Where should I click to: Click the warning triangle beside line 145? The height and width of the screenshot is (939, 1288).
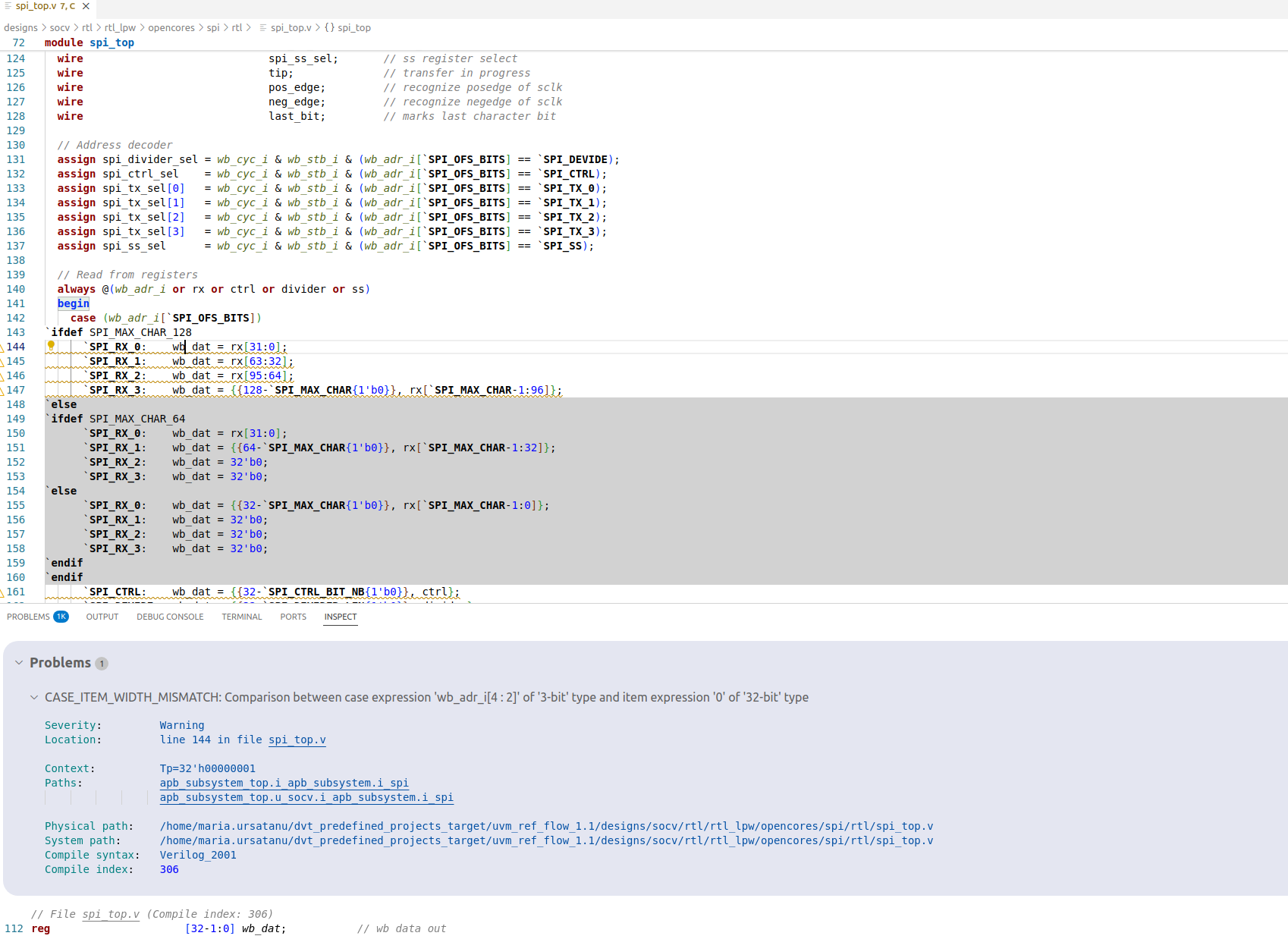[4, 361]
